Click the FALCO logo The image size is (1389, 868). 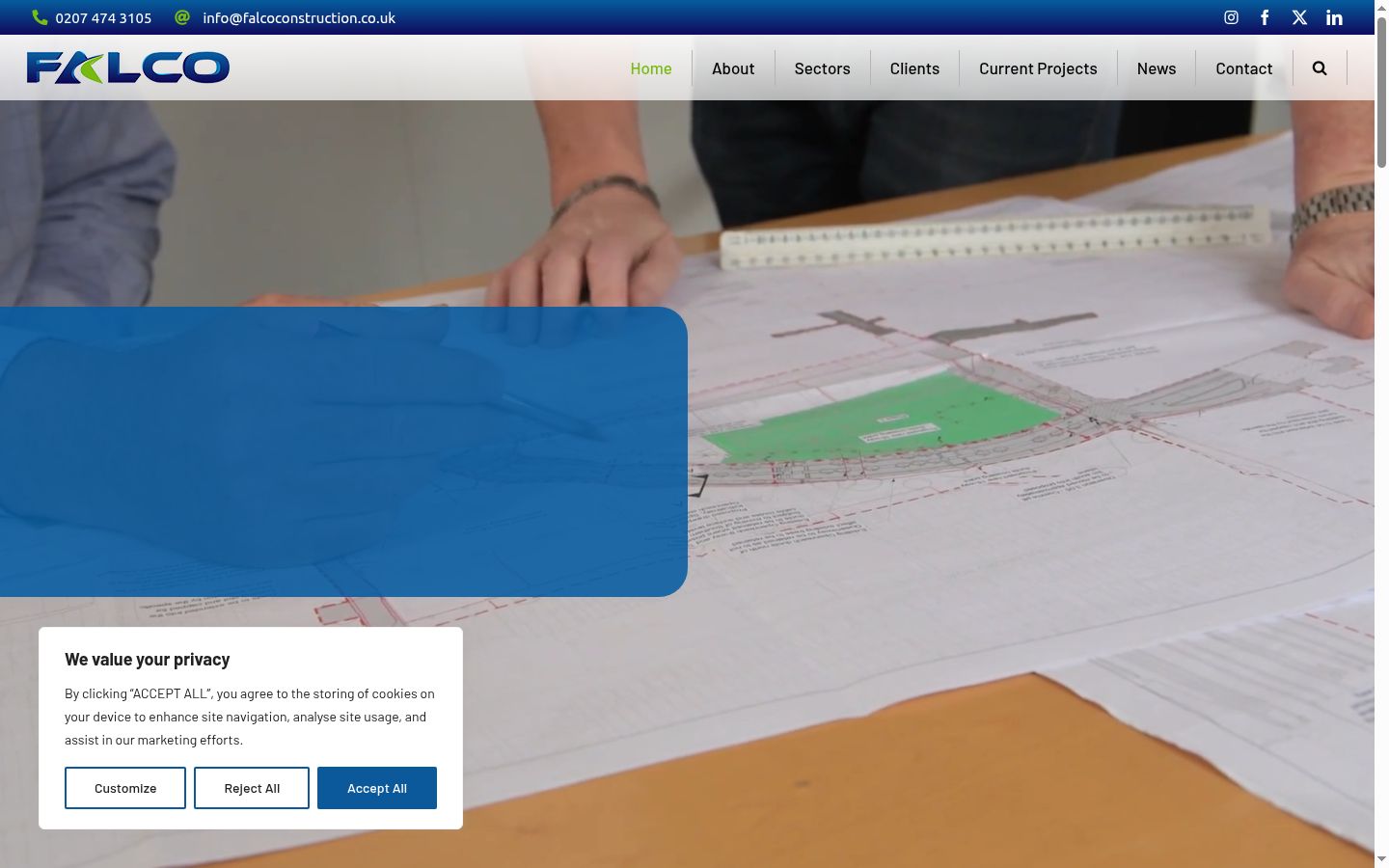[x=128, y=68]
